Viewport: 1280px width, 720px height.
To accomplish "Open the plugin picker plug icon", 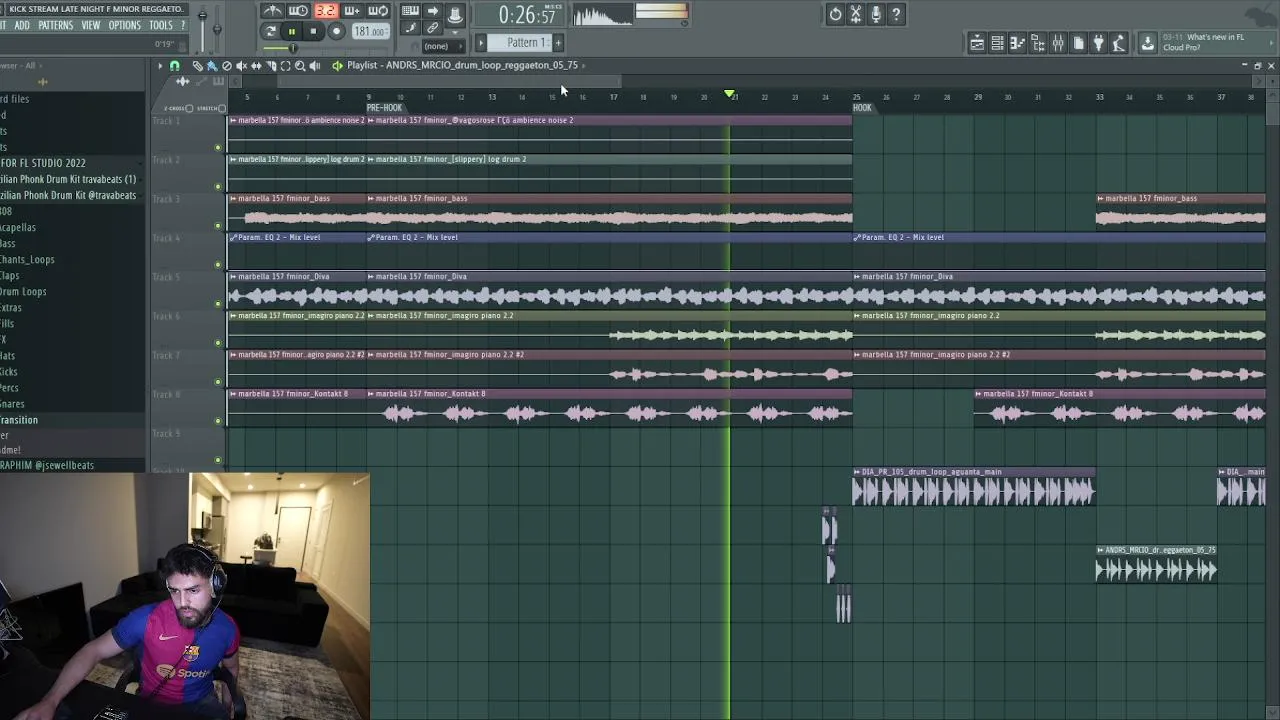I will pyautogui.click(x=1098, y=43).
